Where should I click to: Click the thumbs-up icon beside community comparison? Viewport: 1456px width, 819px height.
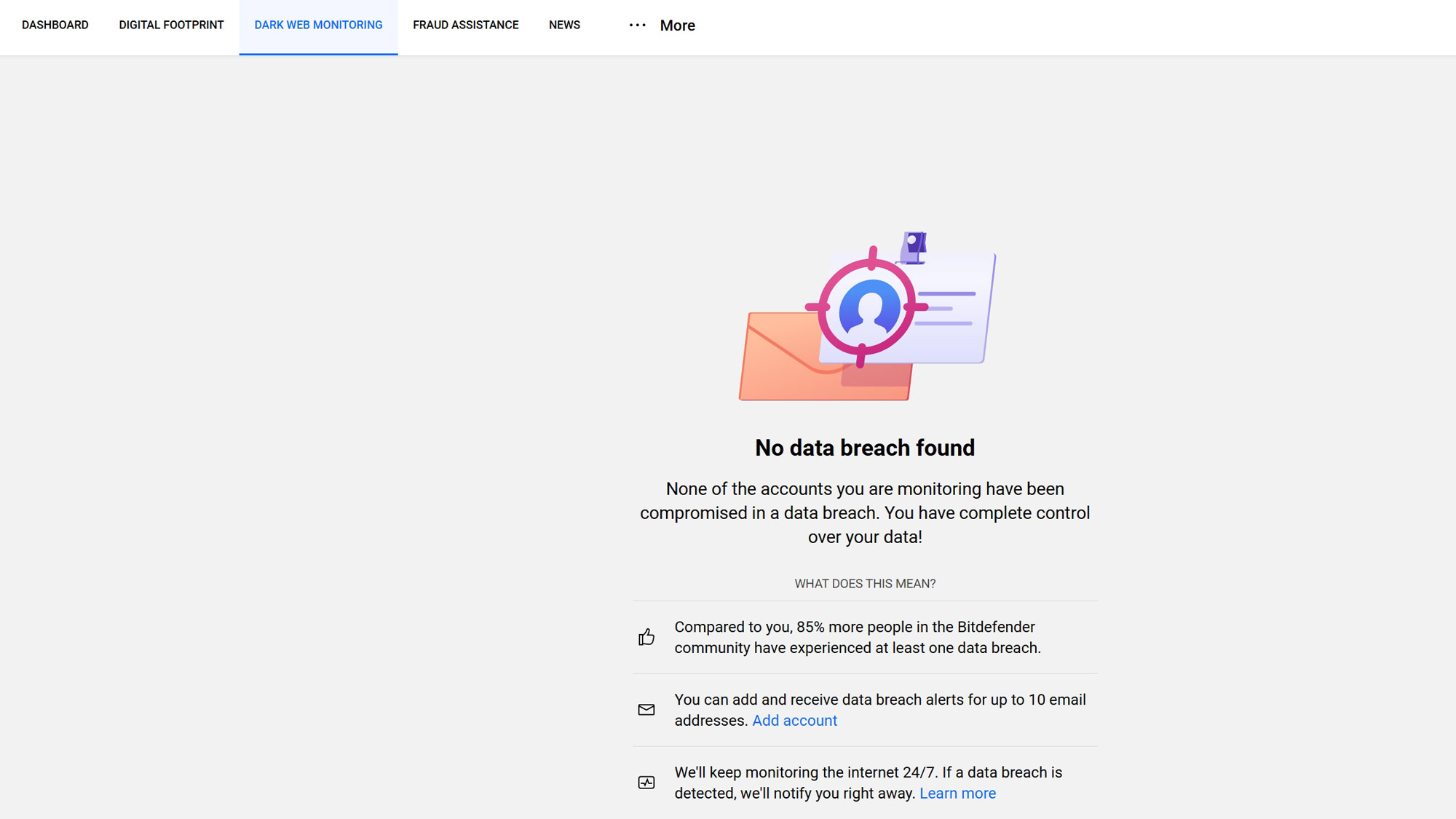coord(646,637)
